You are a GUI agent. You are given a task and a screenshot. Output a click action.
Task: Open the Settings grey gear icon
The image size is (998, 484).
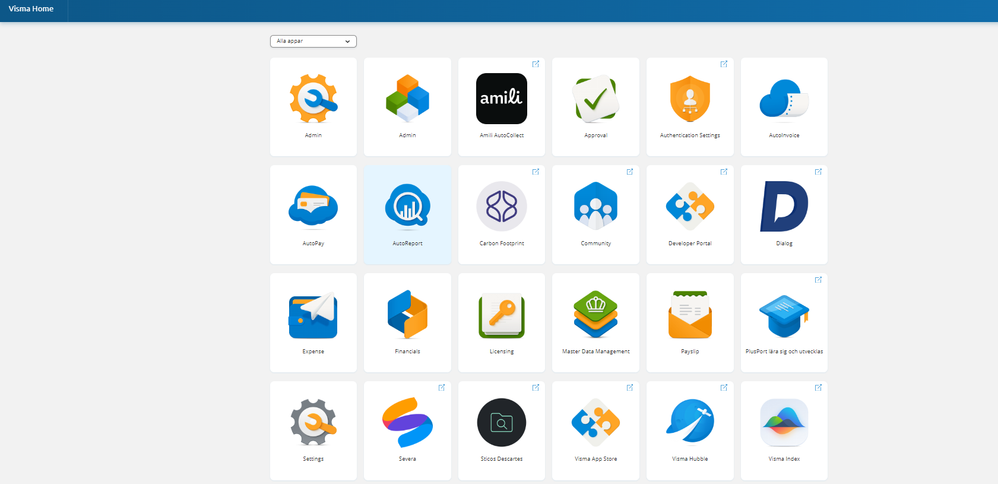point(313,422)
